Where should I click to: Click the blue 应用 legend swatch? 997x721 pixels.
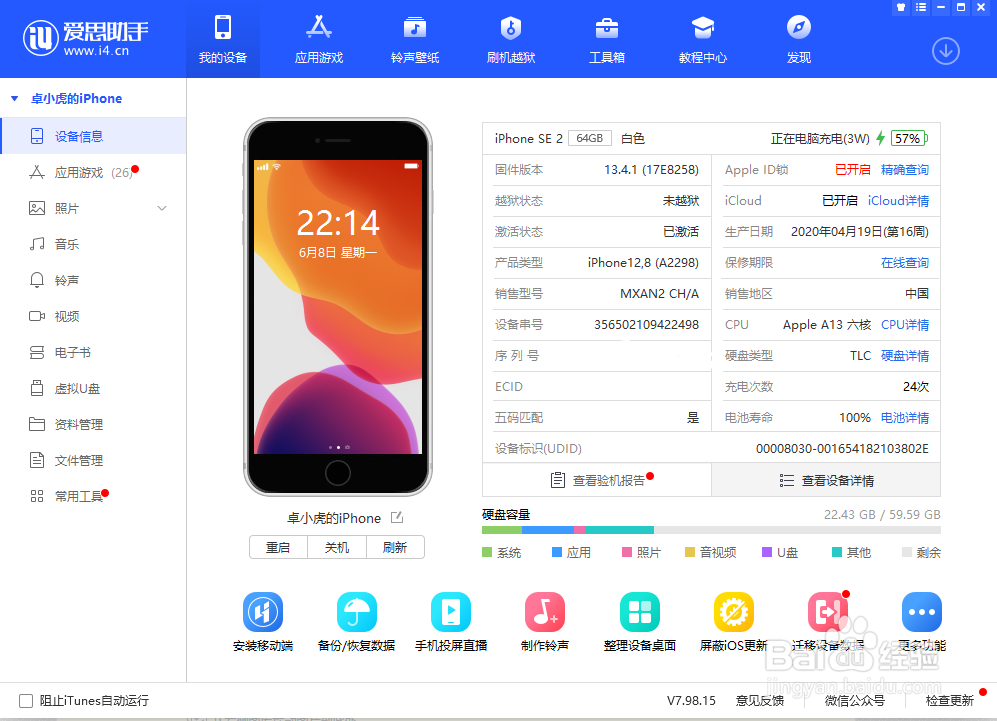557,553
